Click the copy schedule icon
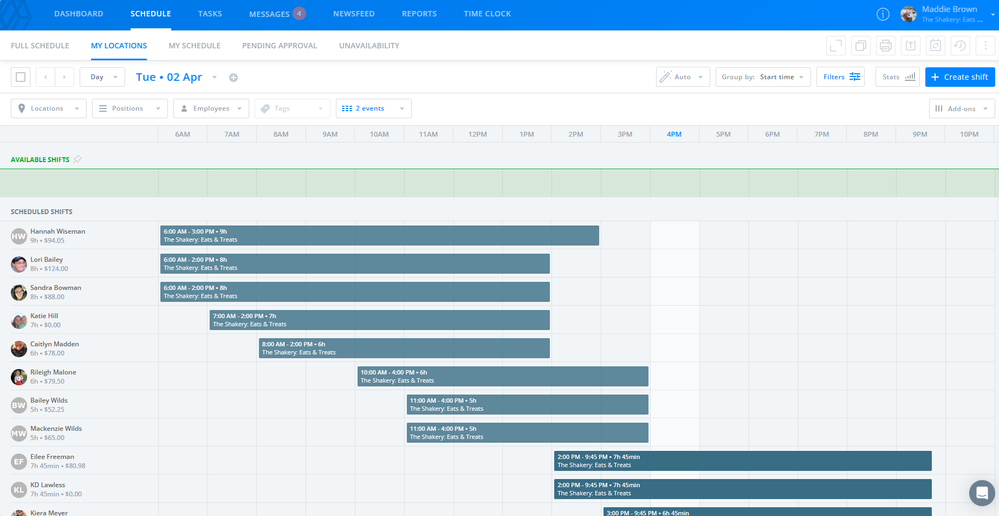Screen dimensions: 999x516 (x=860, y=46)
